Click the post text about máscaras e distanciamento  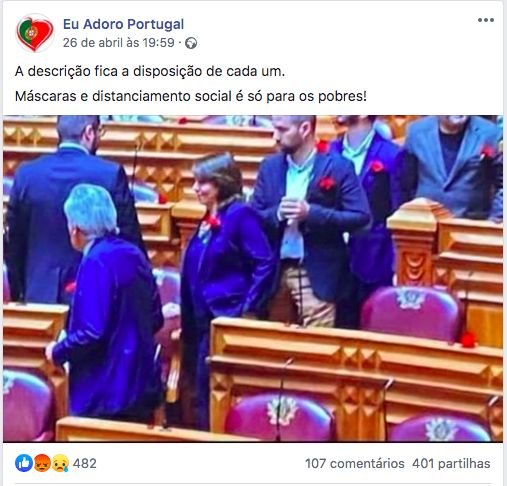[191, 96]
